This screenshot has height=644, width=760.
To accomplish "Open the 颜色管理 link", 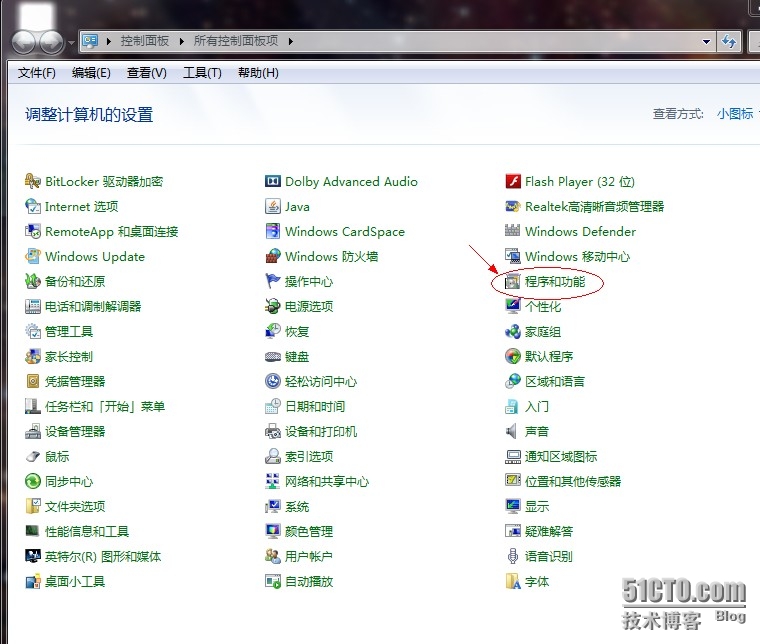I will [x=309, y=532].
